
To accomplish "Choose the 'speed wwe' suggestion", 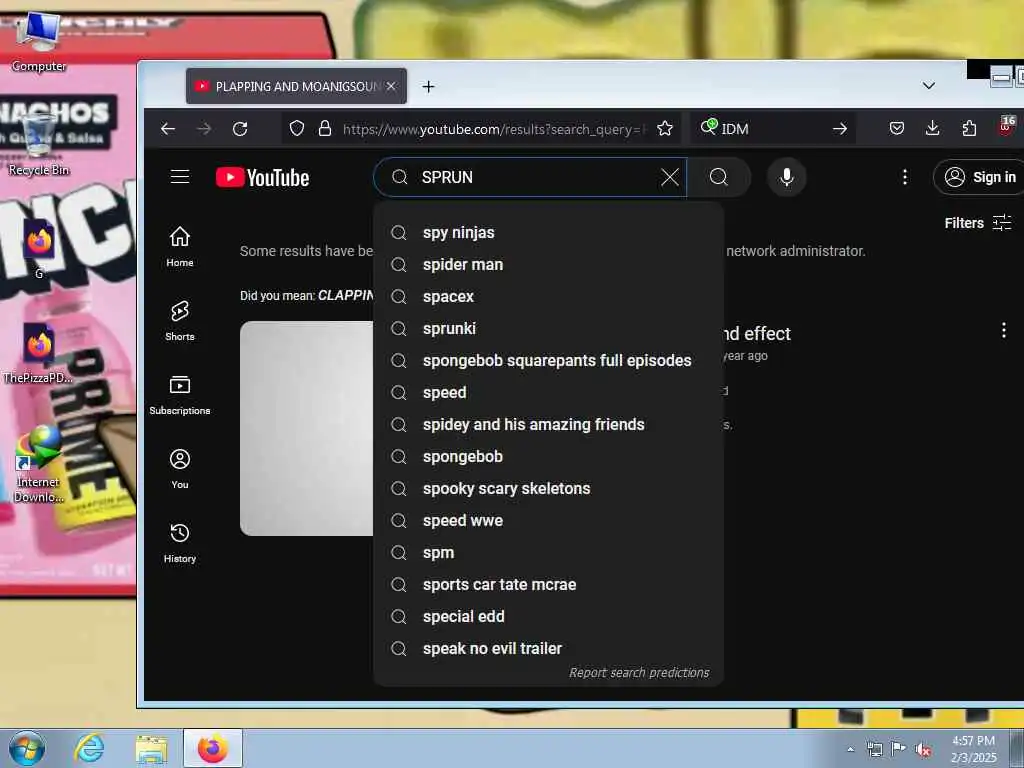I will 549,520.
